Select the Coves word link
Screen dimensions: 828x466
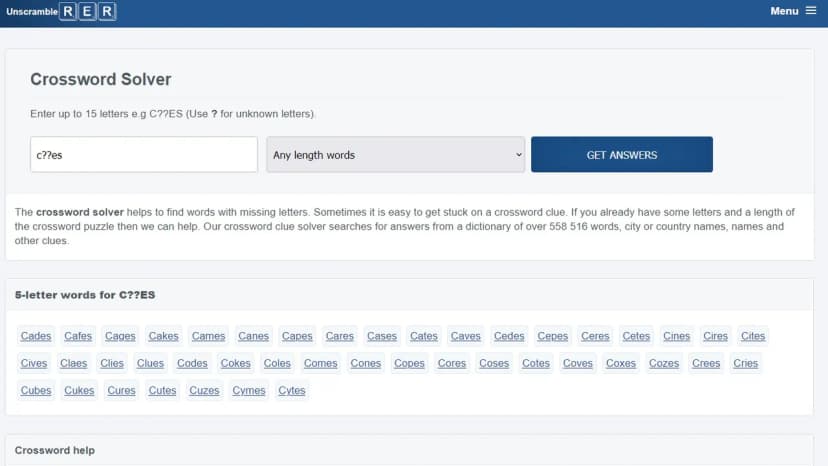578,364
